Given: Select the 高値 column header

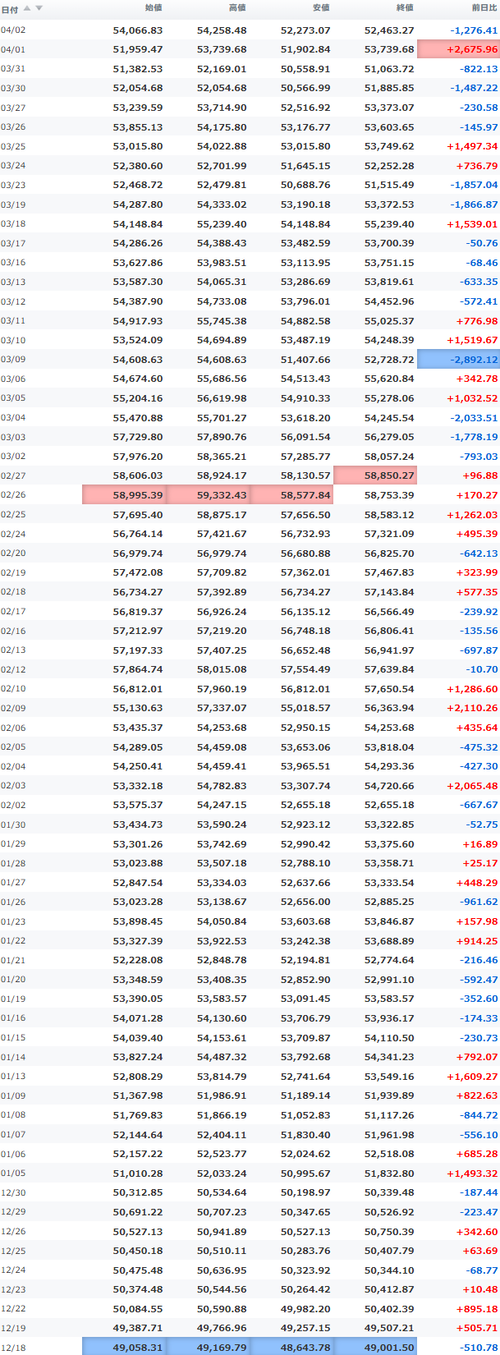Looking at the screenshot, I should pos(236,8).
